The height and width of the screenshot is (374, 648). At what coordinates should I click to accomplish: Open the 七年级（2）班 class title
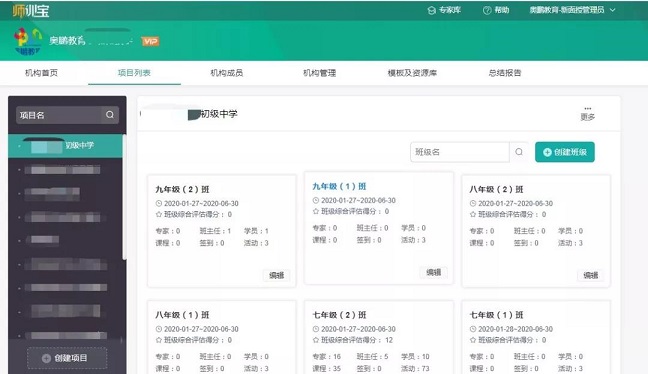(339, 315)
